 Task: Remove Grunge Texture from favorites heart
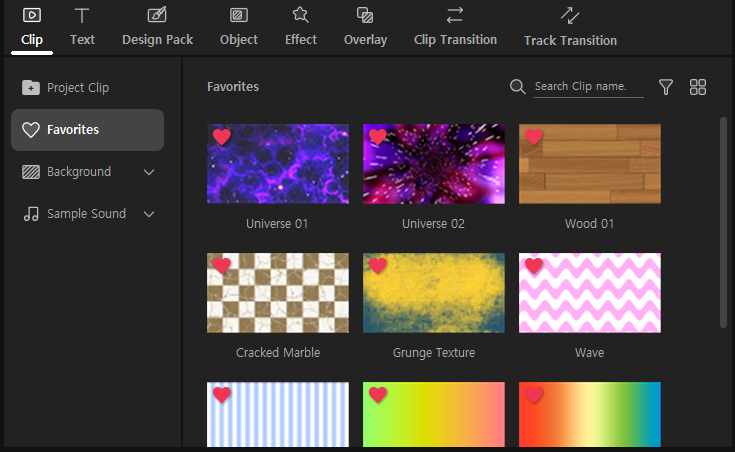point(378,266)
